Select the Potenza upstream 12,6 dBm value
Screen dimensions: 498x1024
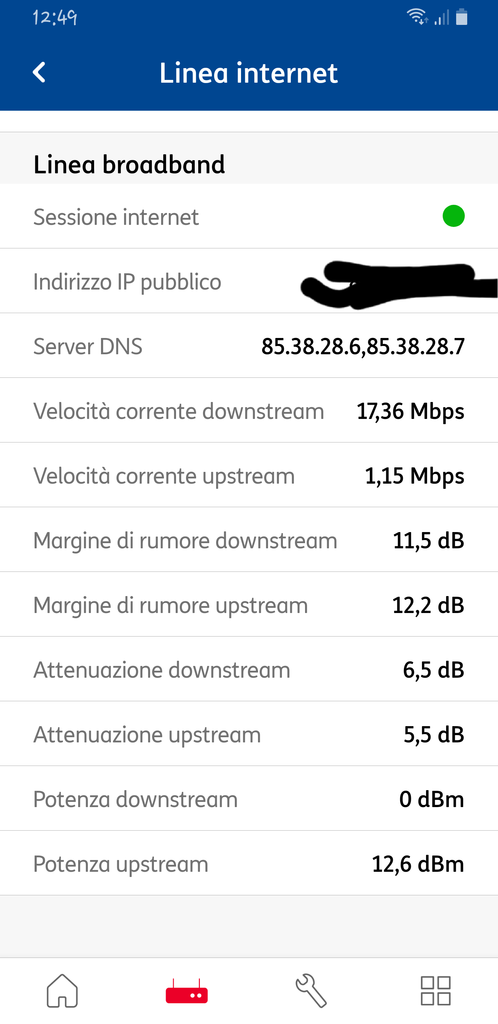click(418, 865)
